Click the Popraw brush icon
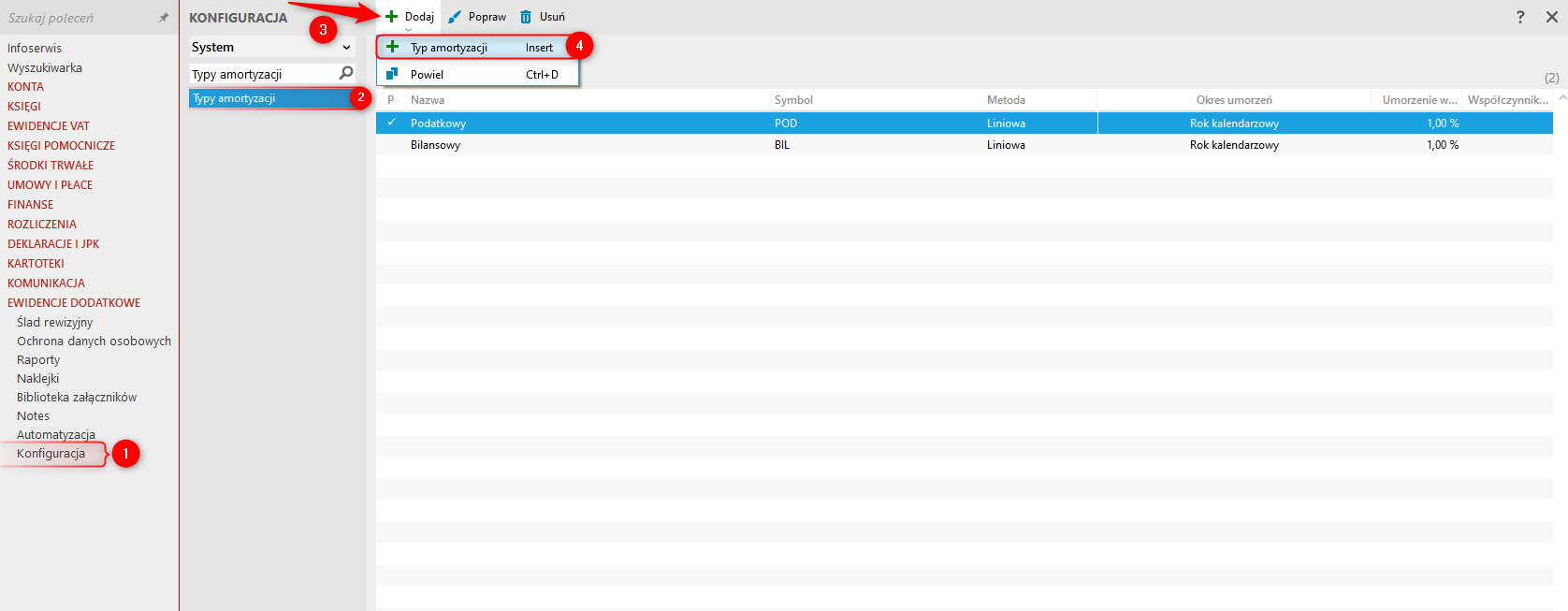Viewport: 1568px width, 611px height. point(455,17)
